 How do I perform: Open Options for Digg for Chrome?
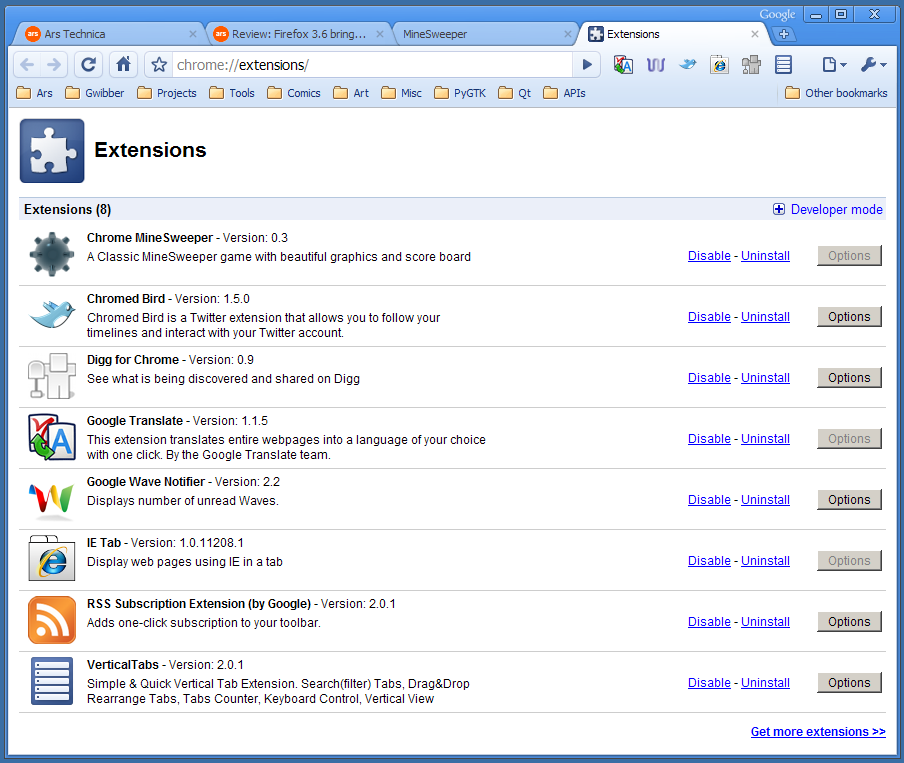[849, 378]
